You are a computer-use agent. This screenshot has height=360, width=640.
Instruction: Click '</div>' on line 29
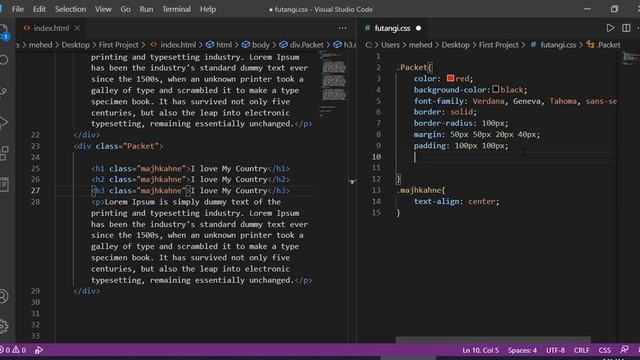[87, 291]
